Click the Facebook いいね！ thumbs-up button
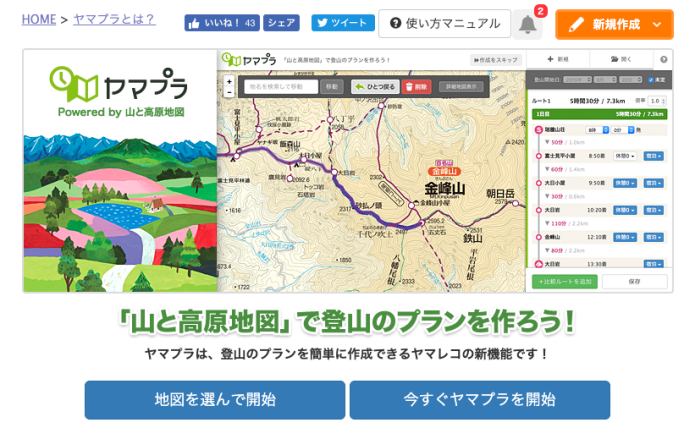This screenshot has width=695, height=439. 222,23
